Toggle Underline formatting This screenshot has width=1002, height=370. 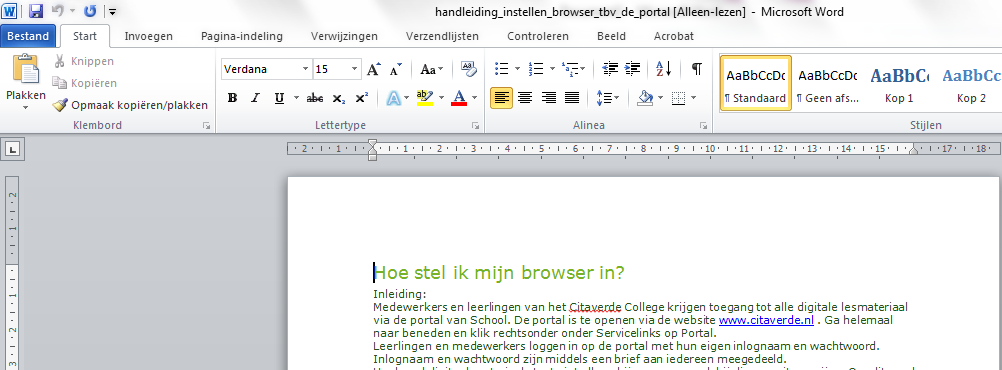click(279, 98)
